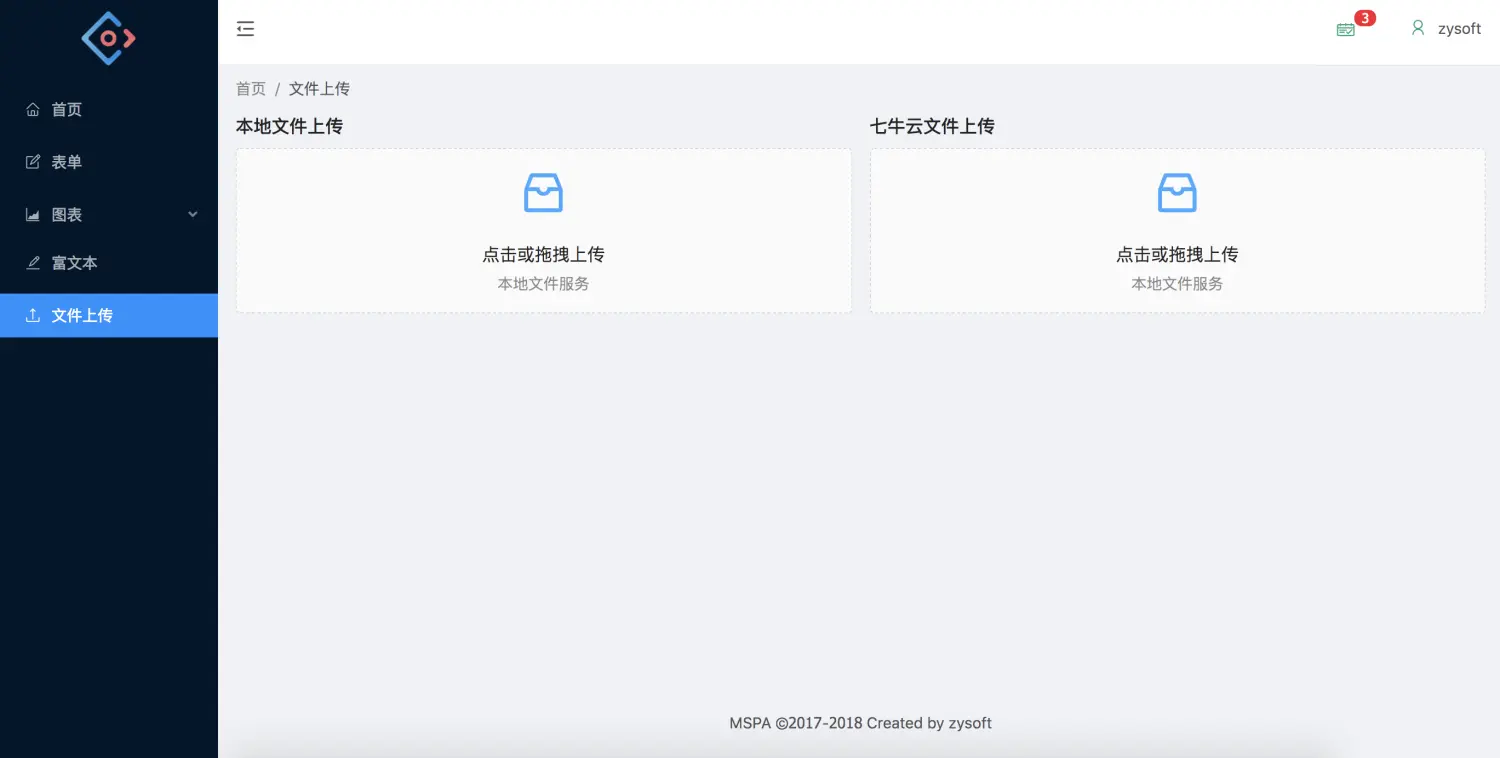The image size is (1500, 758).
Task: Click the MSPA ©2017-2018 footer text
Action: pos(860,723)
